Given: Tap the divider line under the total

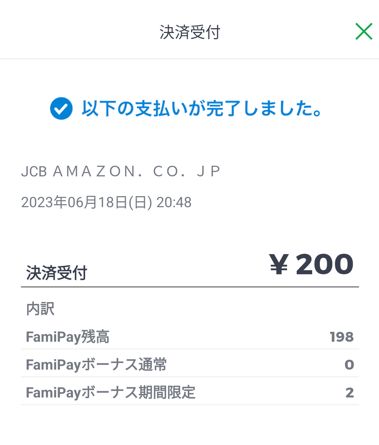Looking at the screenshot, I should click(x=190, y=287).
